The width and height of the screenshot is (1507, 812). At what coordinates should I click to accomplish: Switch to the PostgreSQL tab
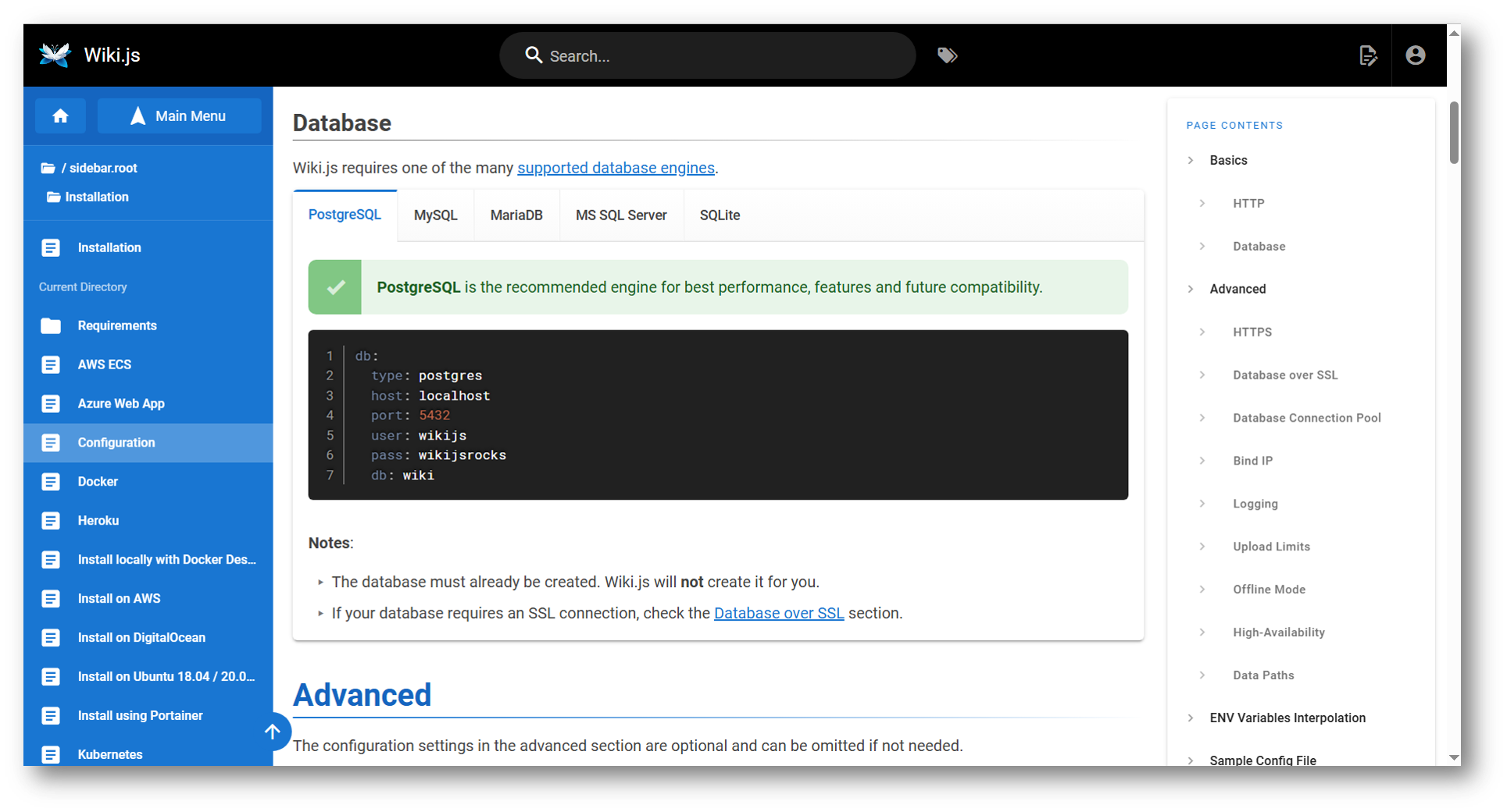[345, 215]
